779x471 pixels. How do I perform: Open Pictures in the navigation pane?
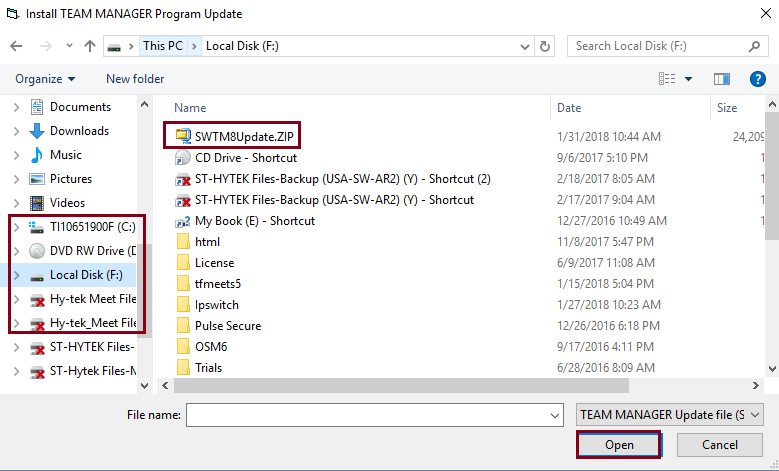tap(71, 179)
